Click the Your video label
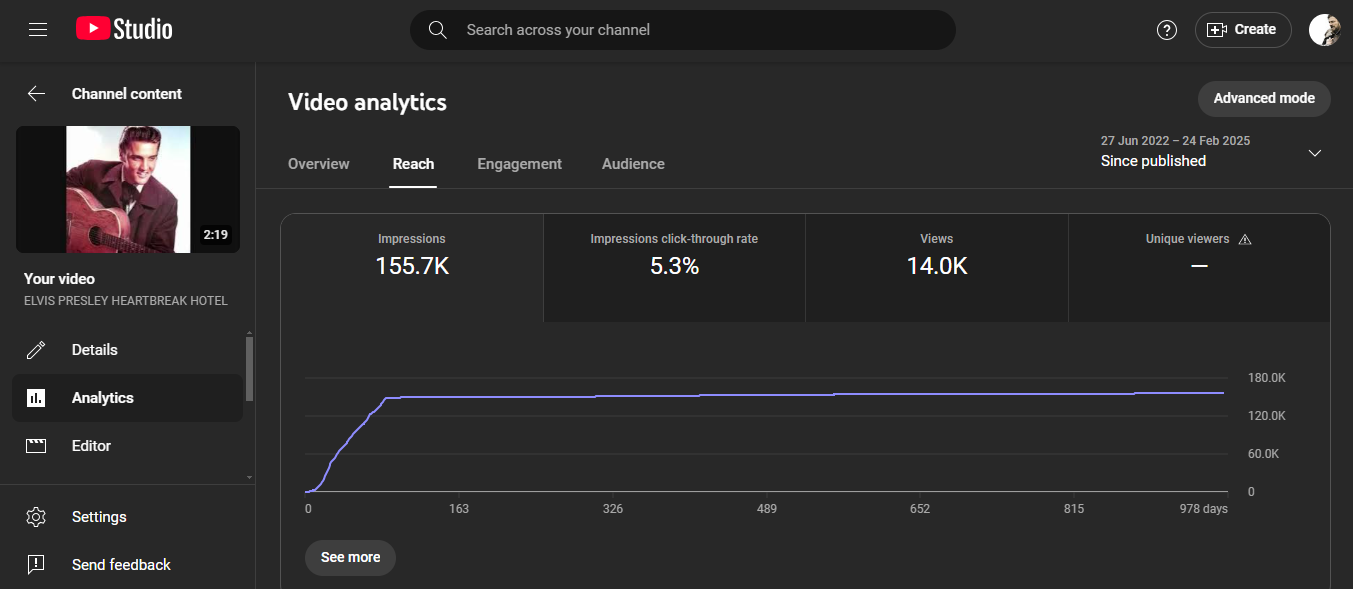The width and height of the screenshot is (1353, 589). coord(59,279)
